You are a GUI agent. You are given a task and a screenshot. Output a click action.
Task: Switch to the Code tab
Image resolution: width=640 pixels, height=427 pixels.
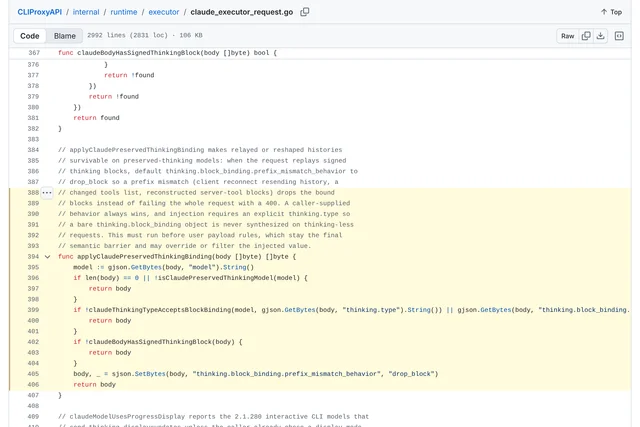pos(30,36)
